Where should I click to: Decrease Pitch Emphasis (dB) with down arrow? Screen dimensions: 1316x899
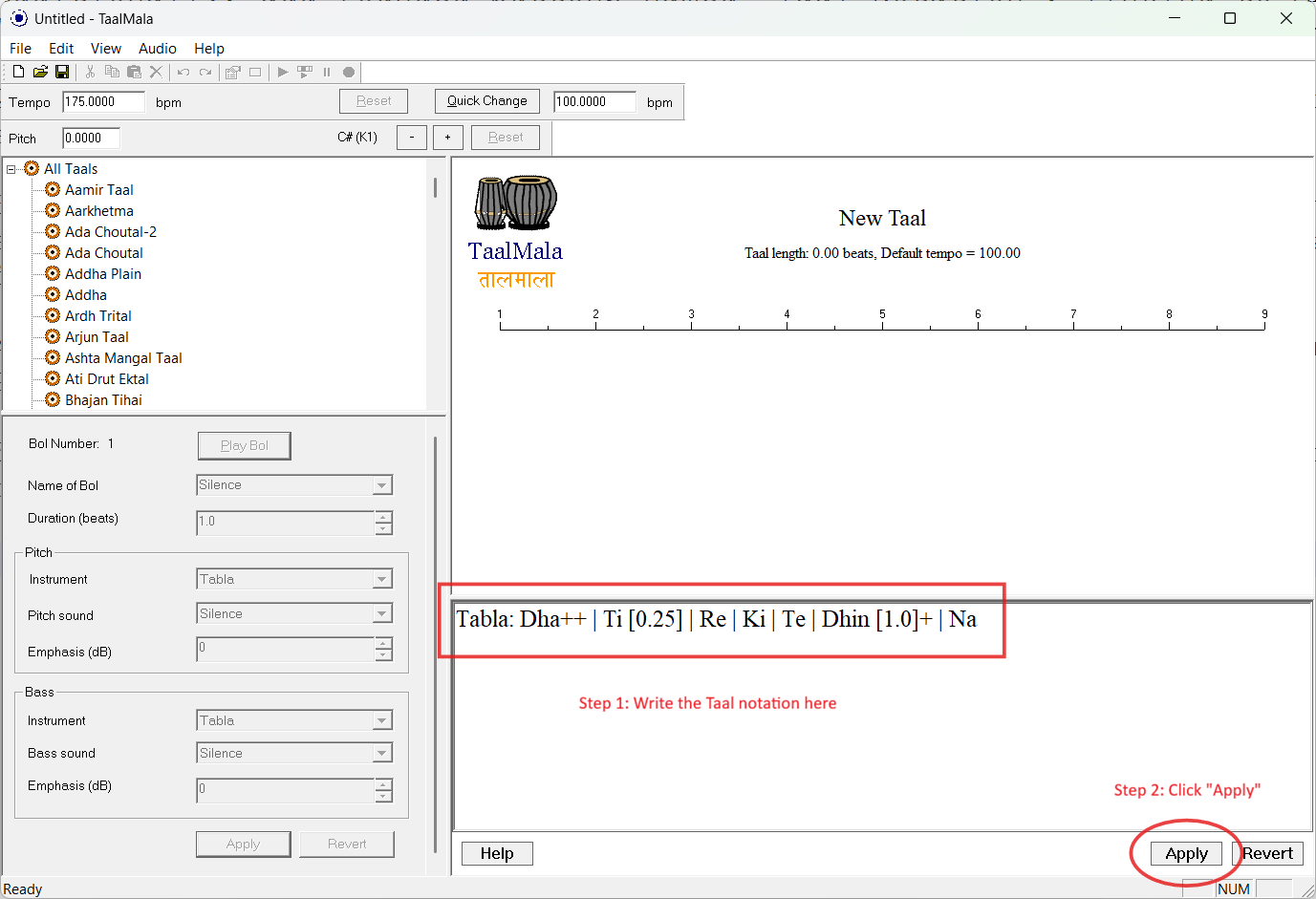pos(383,654)
